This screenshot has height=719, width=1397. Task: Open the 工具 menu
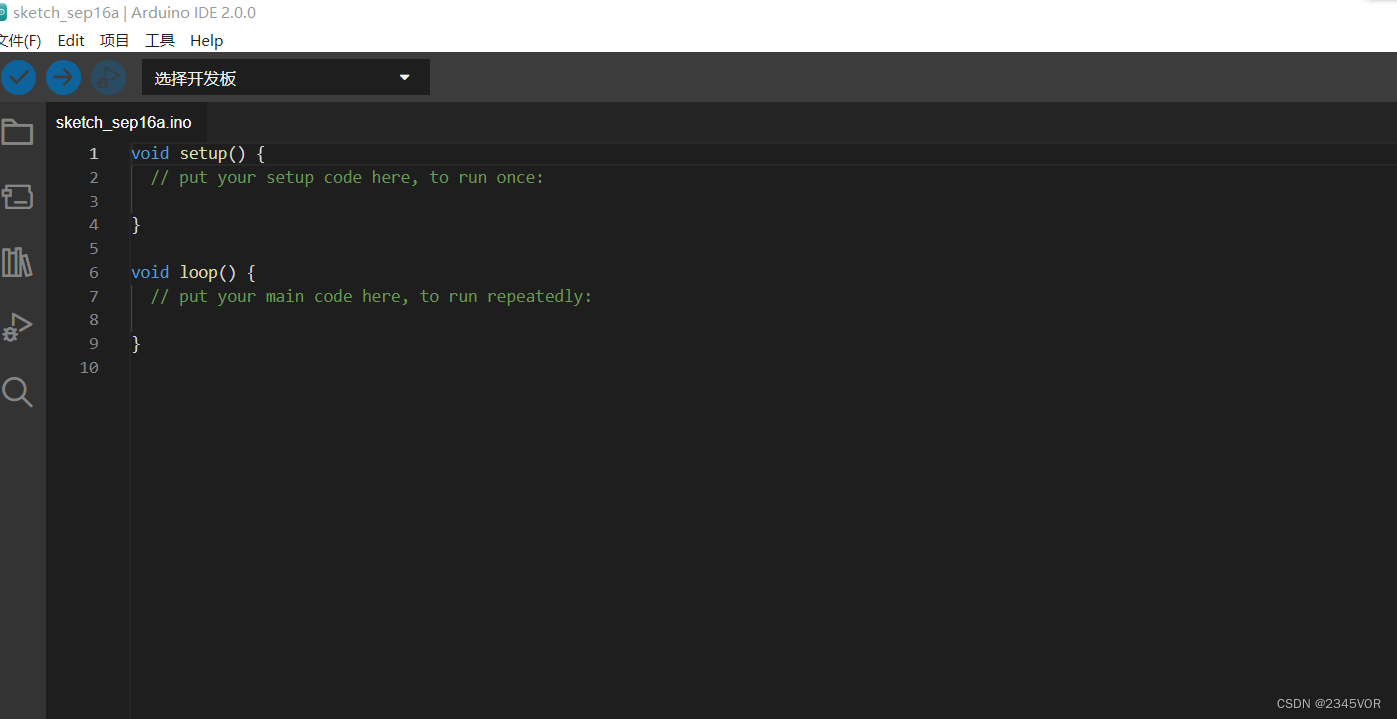point(160,40)
